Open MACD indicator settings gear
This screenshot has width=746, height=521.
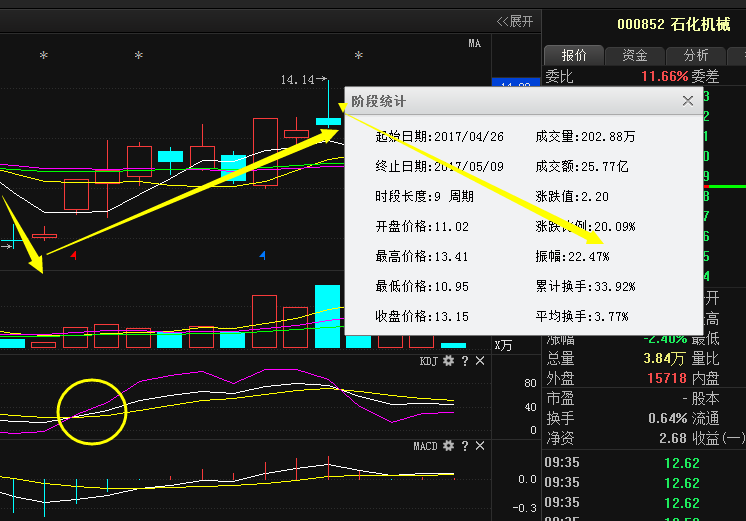pos(448,446)
